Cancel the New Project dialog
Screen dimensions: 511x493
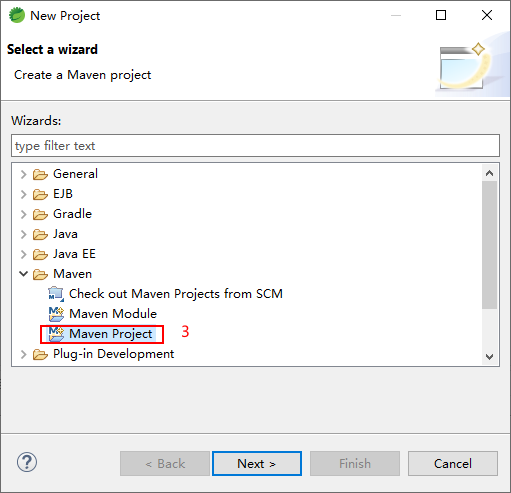[x=453, y=463]
